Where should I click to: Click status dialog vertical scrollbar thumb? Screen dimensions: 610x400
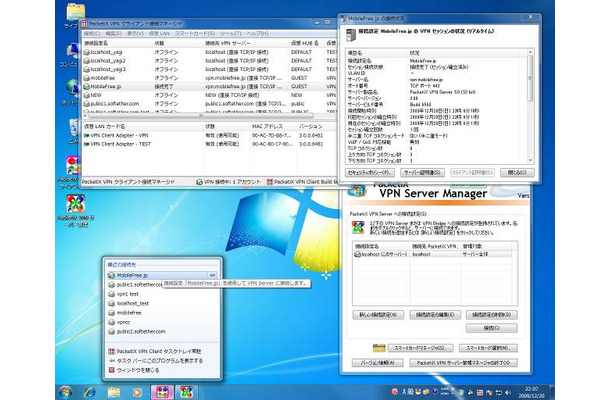pyautogui.click(x=530, y=78)
